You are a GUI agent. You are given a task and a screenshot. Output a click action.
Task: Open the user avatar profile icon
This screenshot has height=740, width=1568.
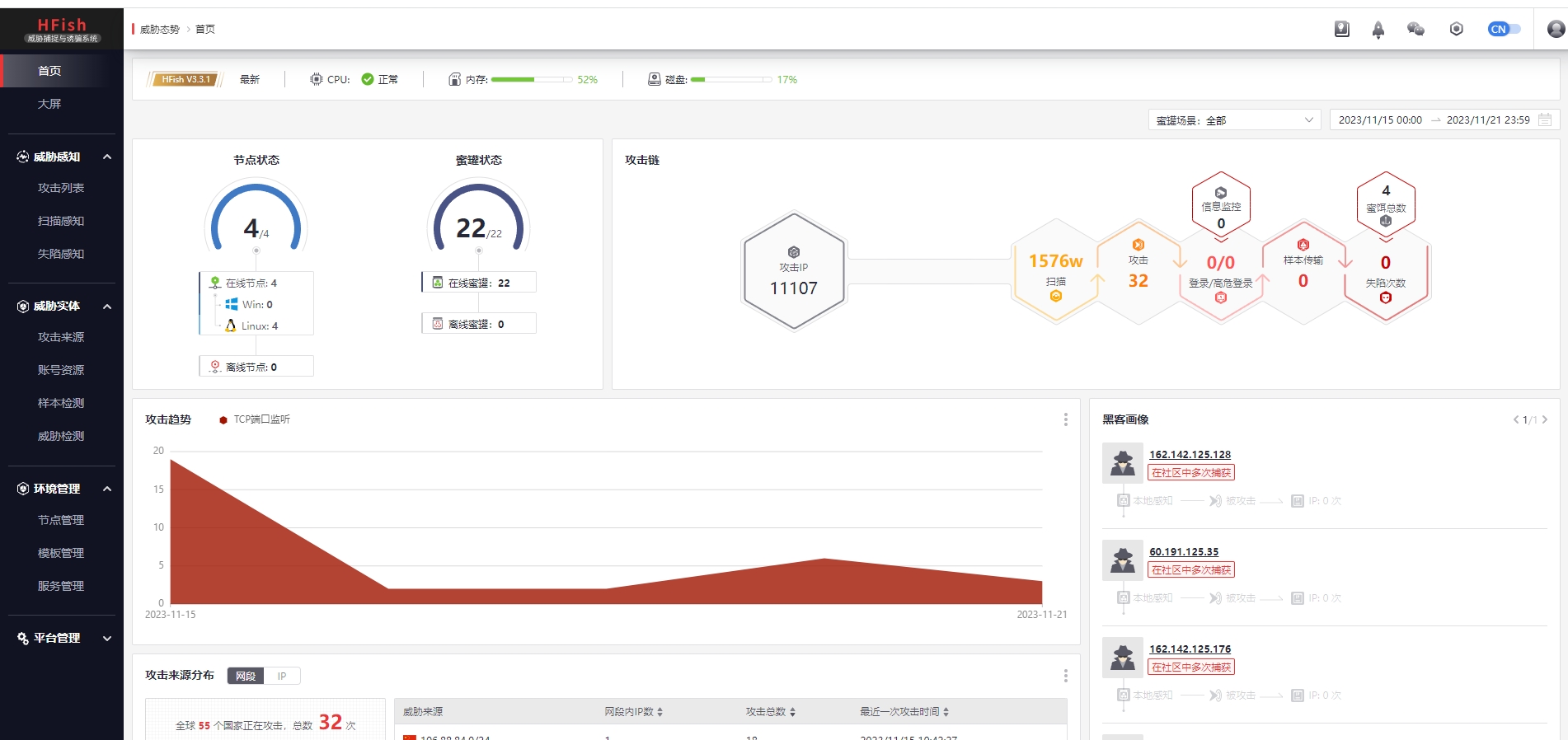(1556, 30)
